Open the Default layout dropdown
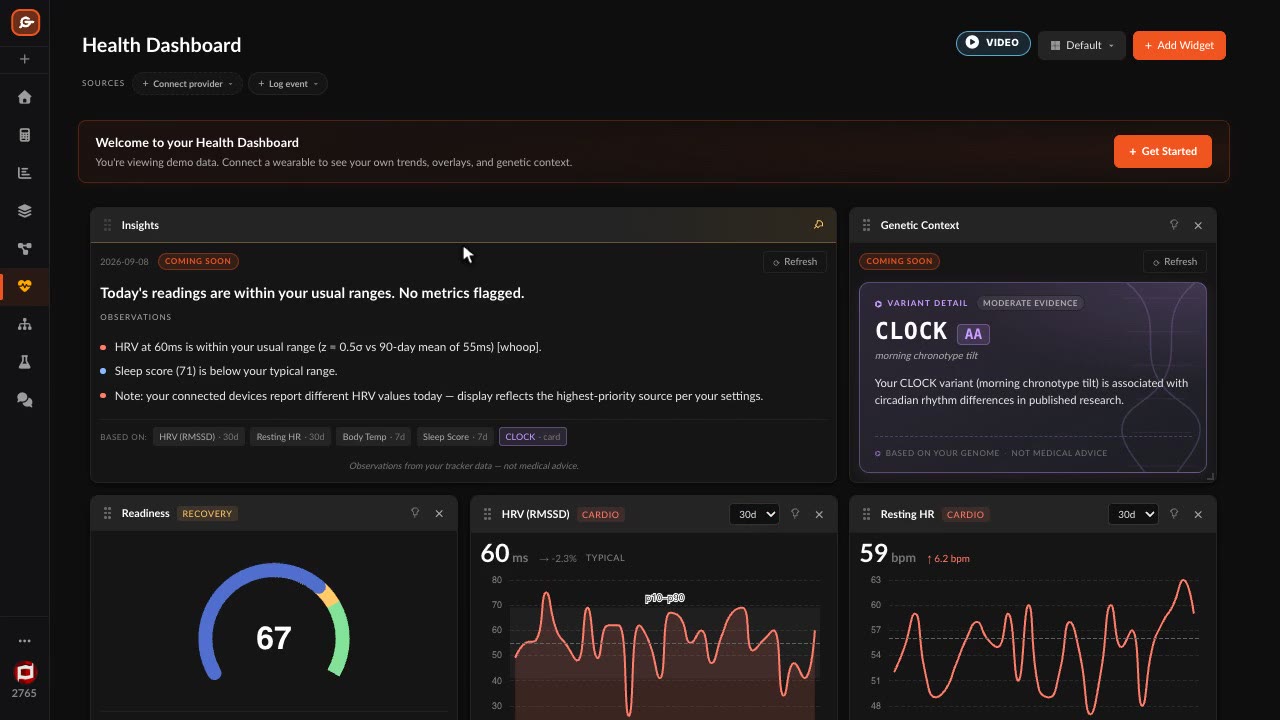The image size is (1280, 720). 1082,45
